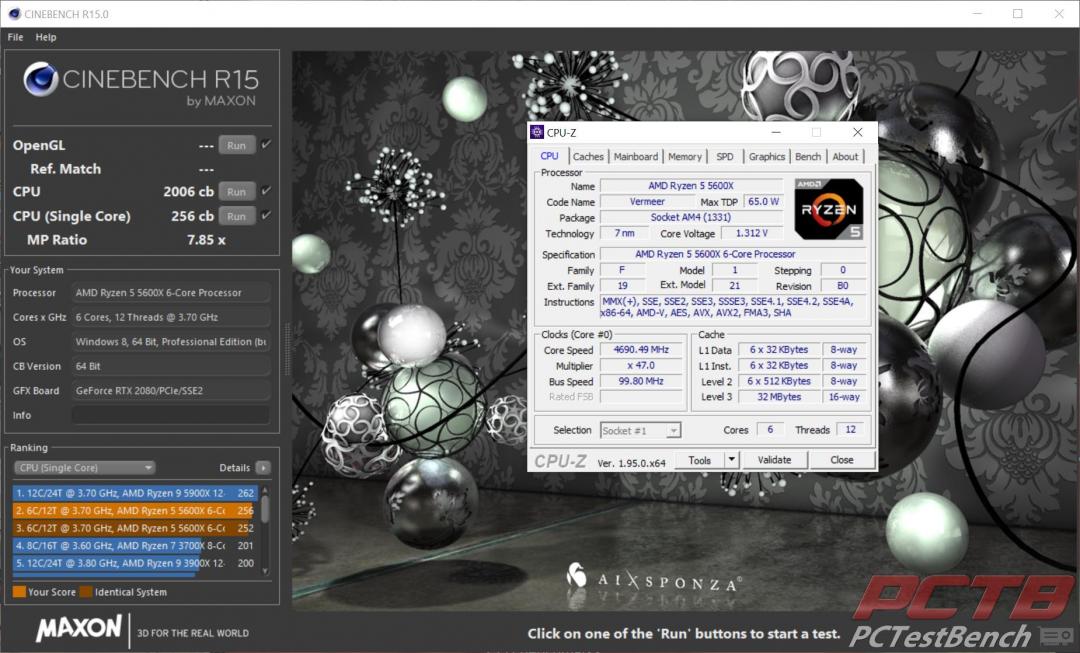1080x653 pixels.
Task: Minimize the CPU-Z window
Action: (x=776, y=132)
